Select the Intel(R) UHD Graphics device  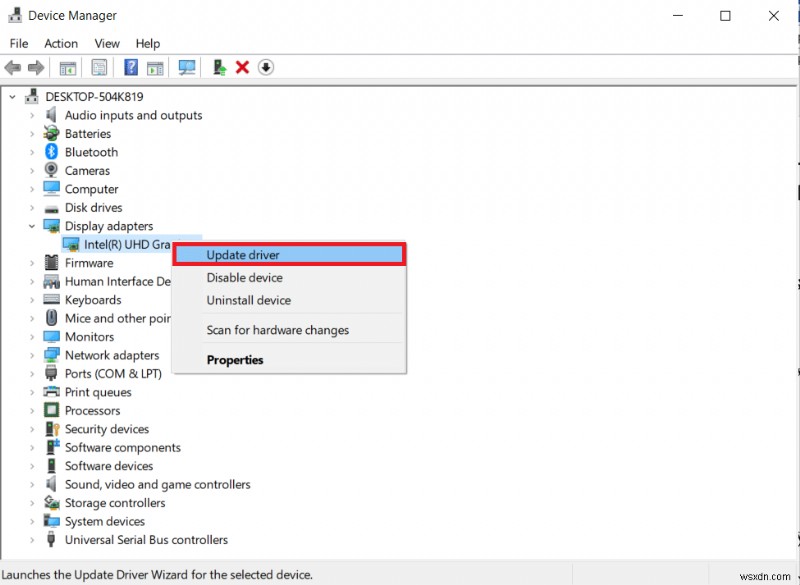(125, 244)
